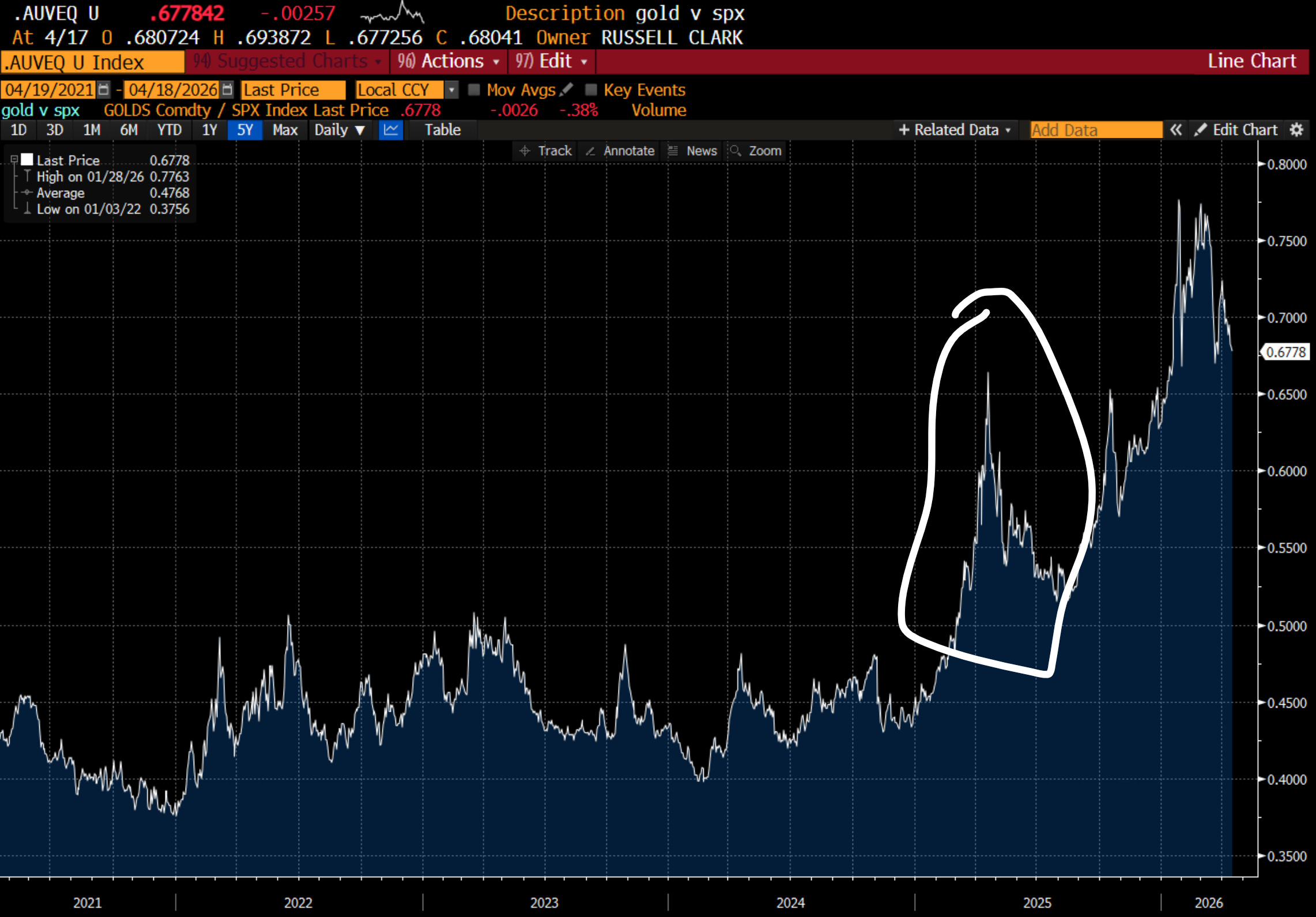1316x917 pixels.
Task: Enable the Mov Avgs checkbox
Action: click(x=474, y=89)
